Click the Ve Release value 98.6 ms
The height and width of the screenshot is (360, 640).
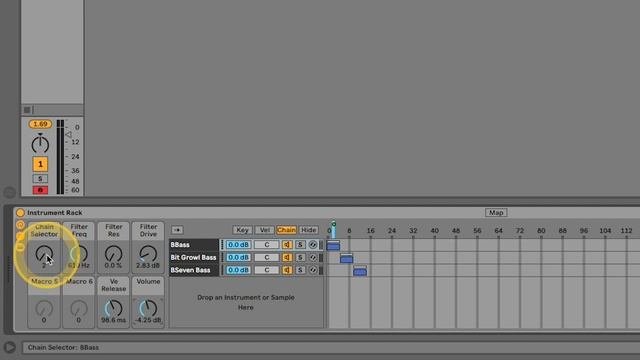pyautogui.click(x=113, y=320)
